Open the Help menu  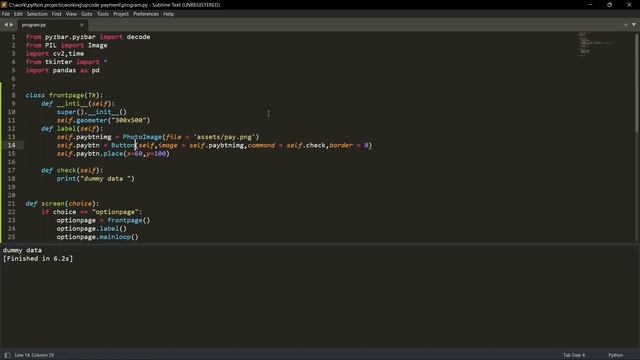169,14
